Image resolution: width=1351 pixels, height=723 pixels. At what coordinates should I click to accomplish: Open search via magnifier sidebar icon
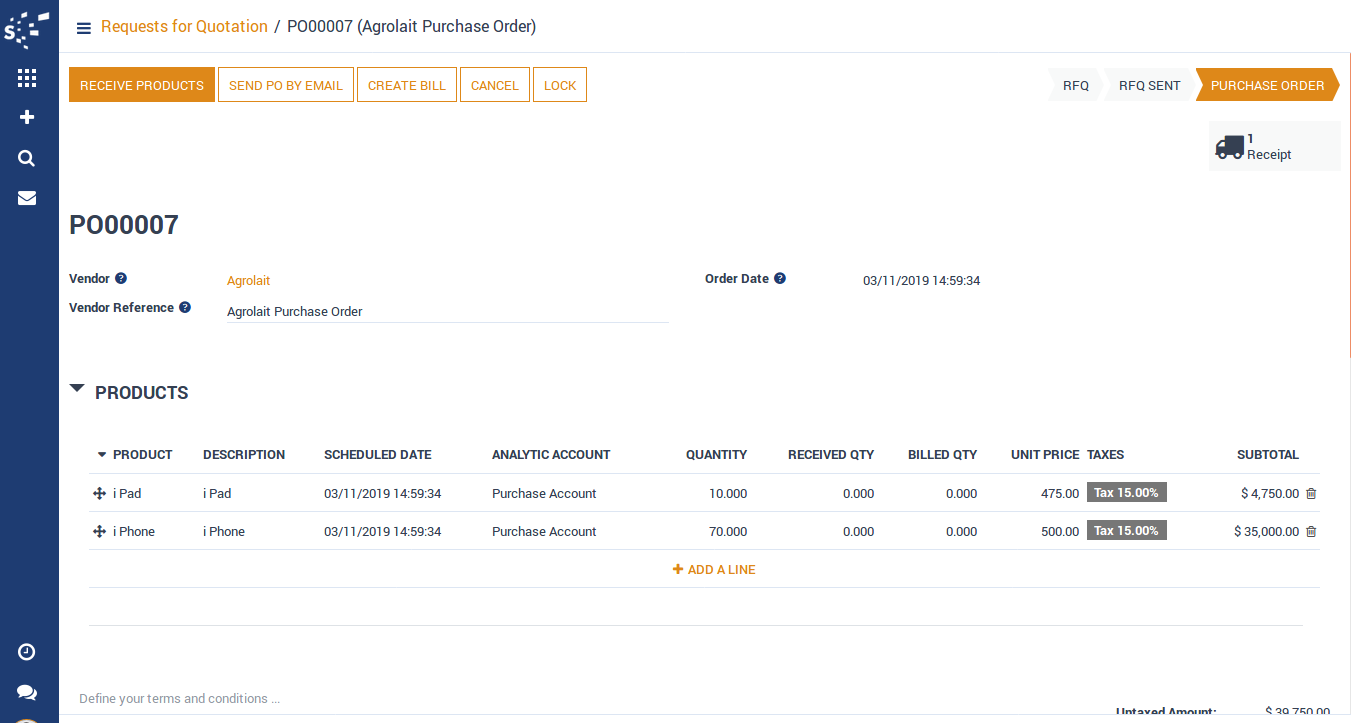click(x=27, y=158)
